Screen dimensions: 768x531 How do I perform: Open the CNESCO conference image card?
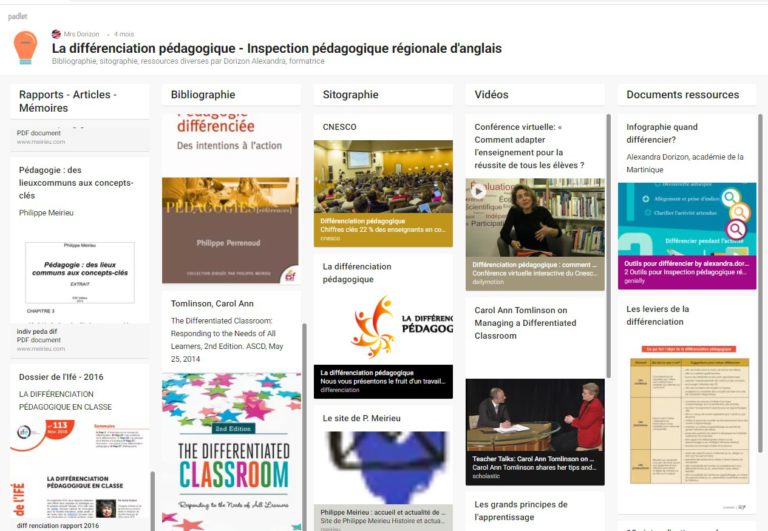point(383,176)
